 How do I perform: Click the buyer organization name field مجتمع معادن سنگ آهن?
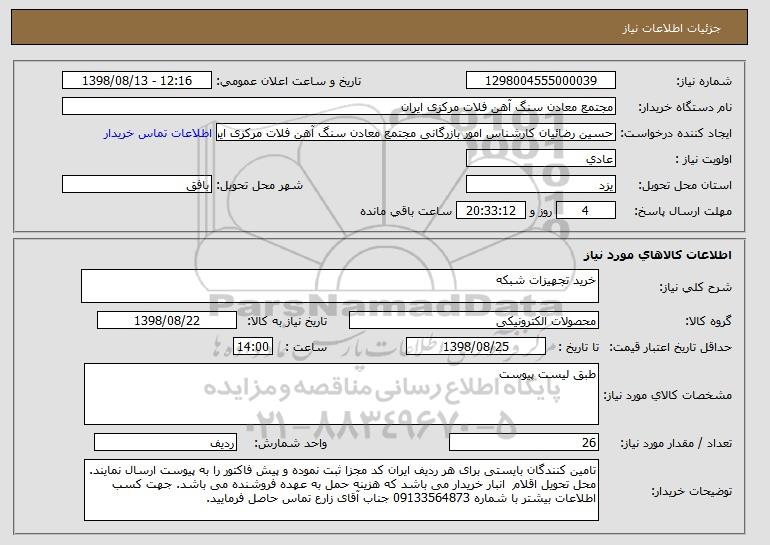(339, 107)
